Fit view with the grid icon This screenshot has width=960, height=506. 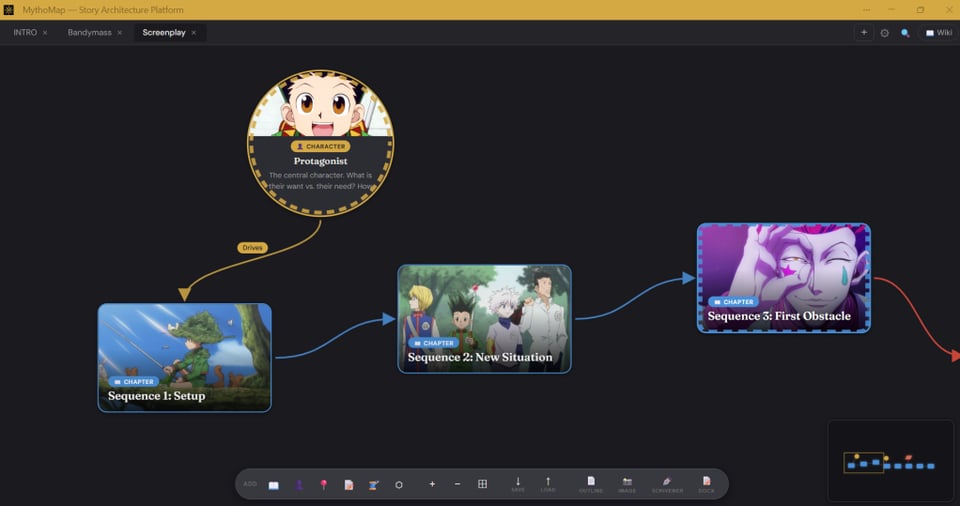(x=482, y=484)
